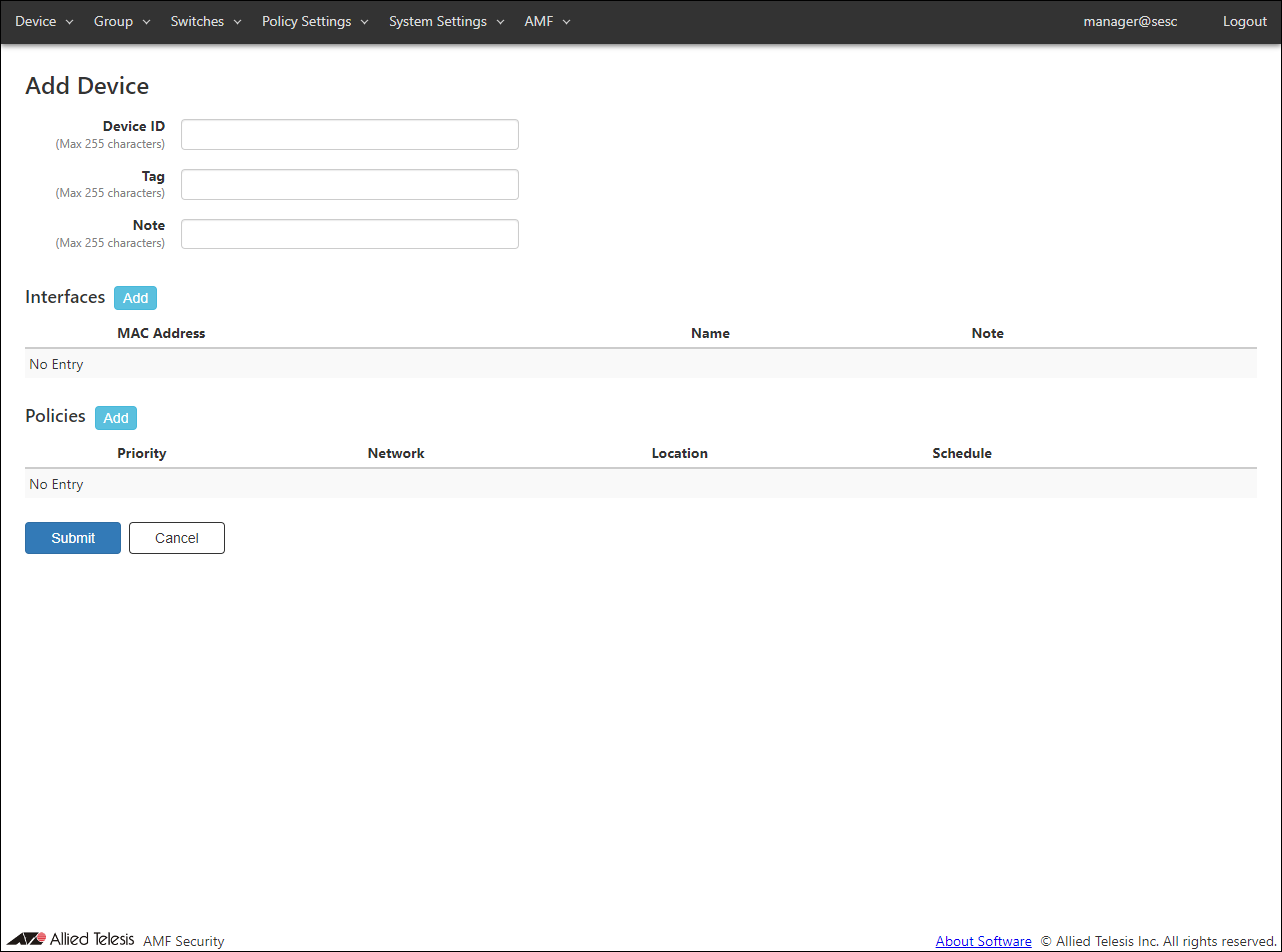Viewport: 1282px width, 952px height.
Task: Add a new policy entry
Action: [116, 418]
